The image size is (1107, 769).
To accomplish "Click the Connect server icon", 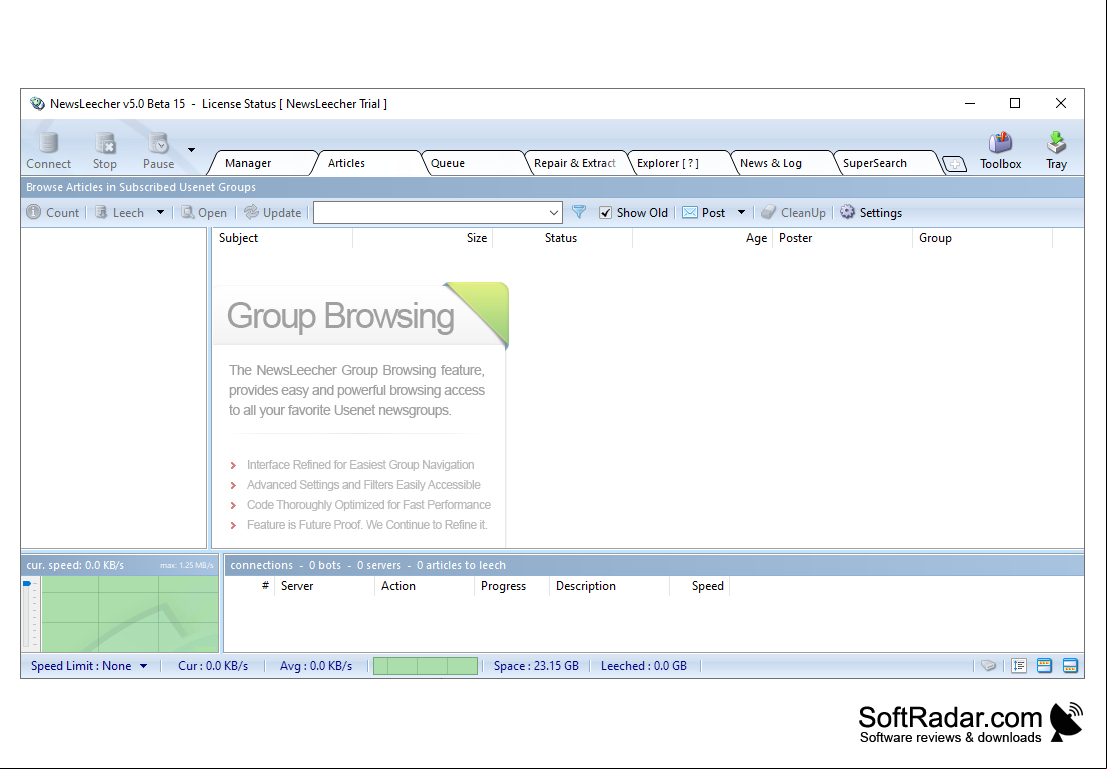I will (x=48, y=143).
